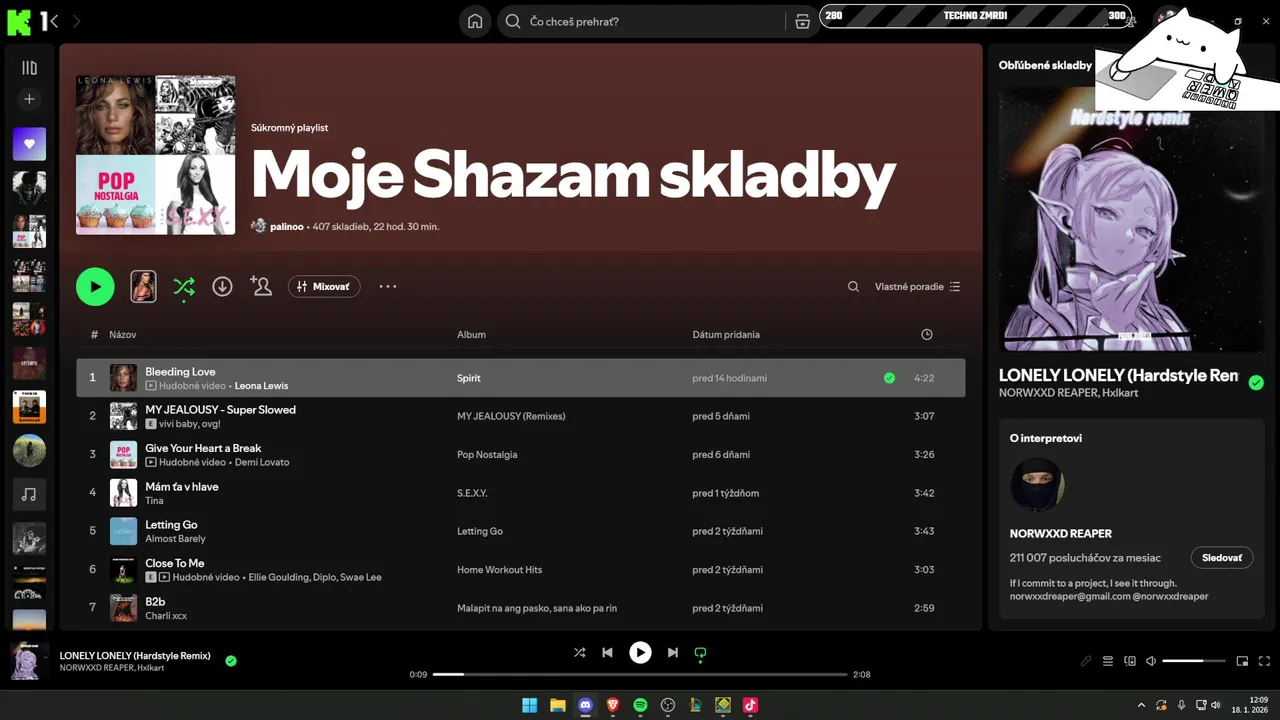The image size is (1280, 720).
Task: Mute audio with the speaker icon
Action: click(1151, 661)
